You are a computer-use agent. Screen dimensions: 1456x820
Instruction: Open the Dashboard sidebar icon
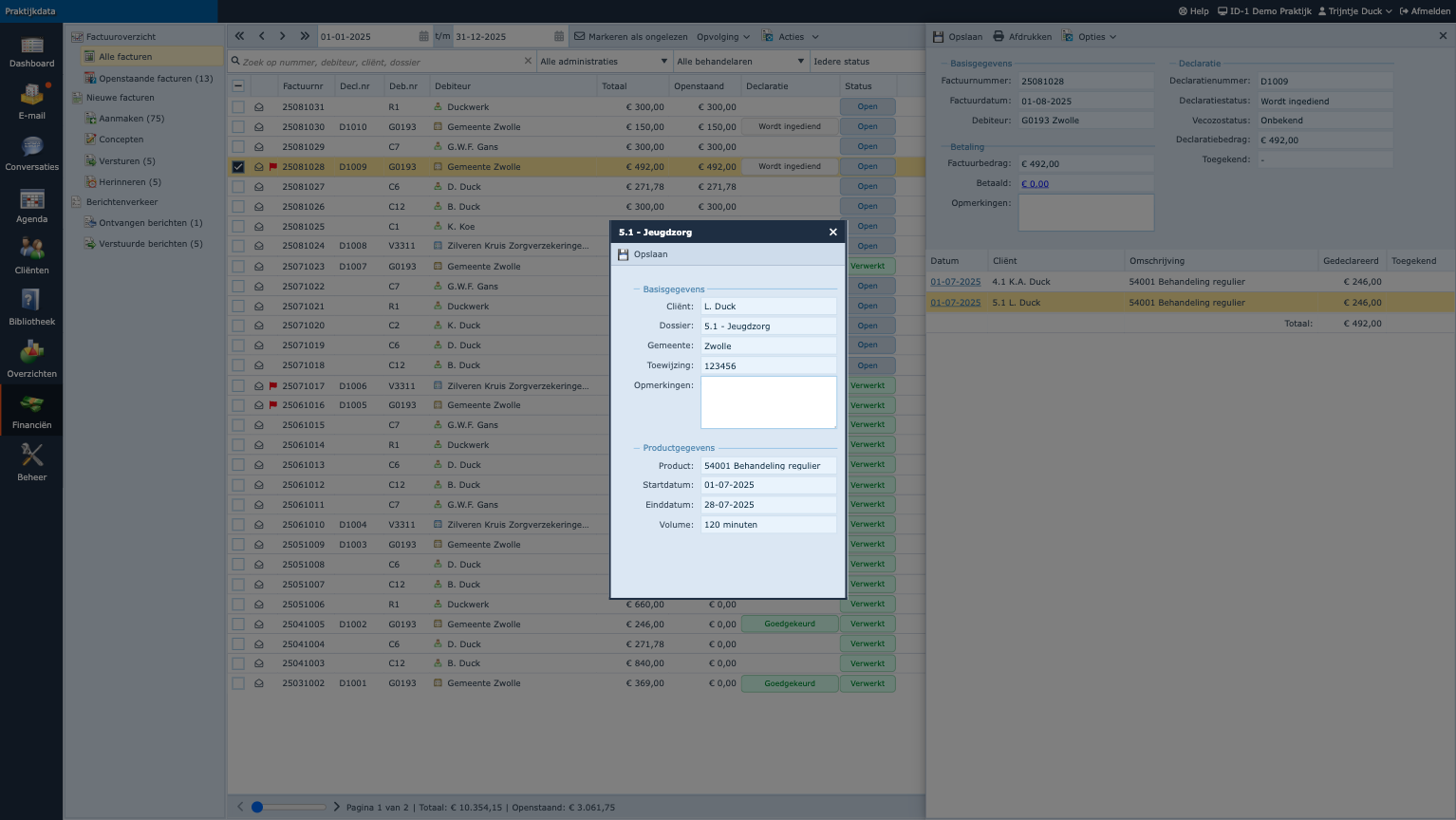pyautogui.click(x=31, y=47)
